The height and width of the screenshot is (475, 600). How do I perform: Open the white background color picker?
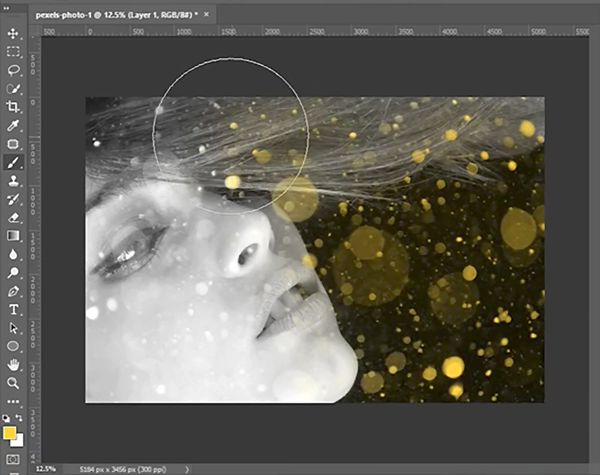19,442
